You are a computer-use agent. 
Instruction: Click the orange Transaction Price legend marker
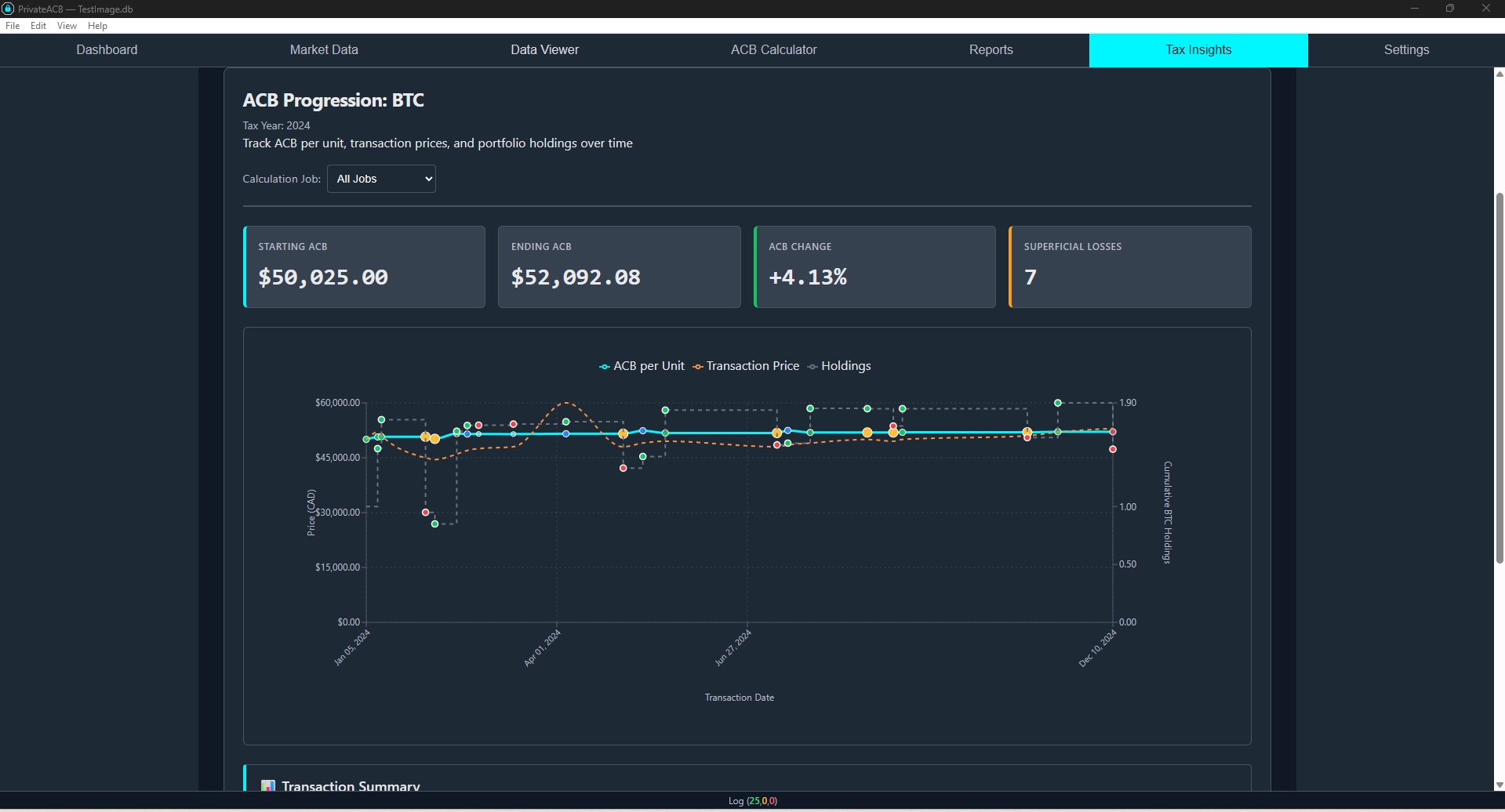tap(697, 367)
